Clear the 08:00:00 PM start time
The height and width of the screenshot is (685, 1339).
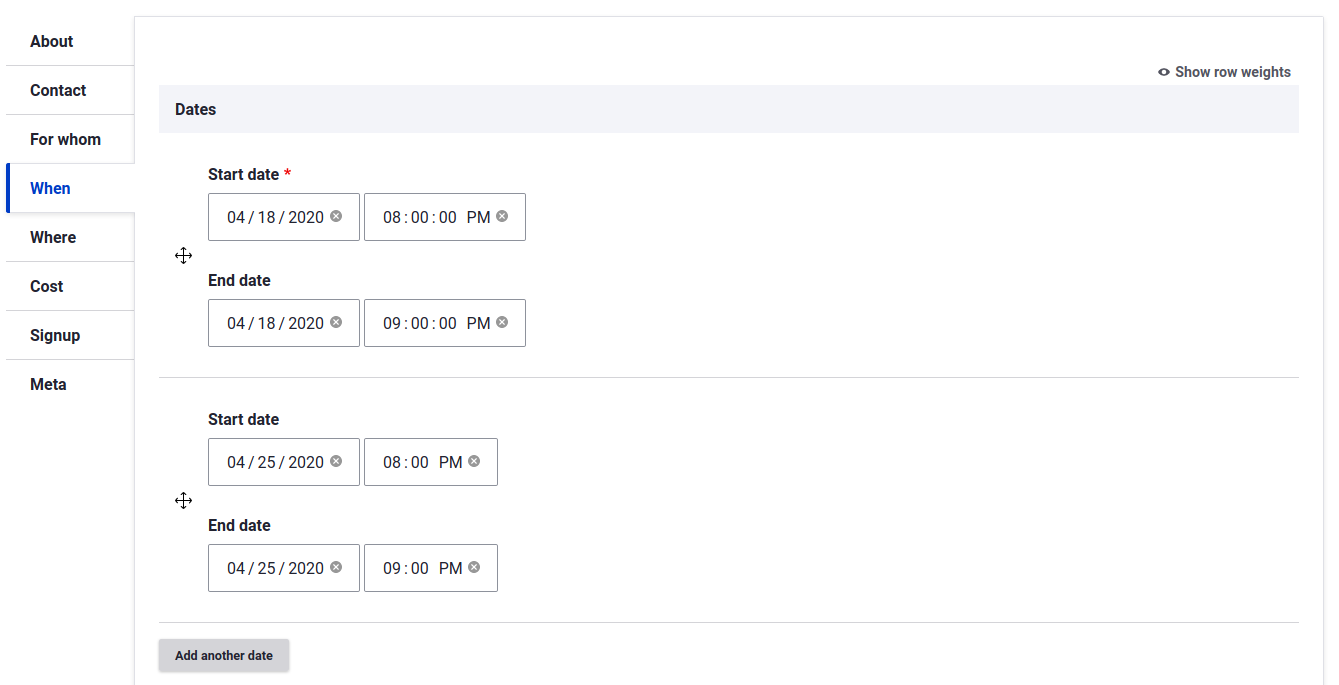[503, 216]
